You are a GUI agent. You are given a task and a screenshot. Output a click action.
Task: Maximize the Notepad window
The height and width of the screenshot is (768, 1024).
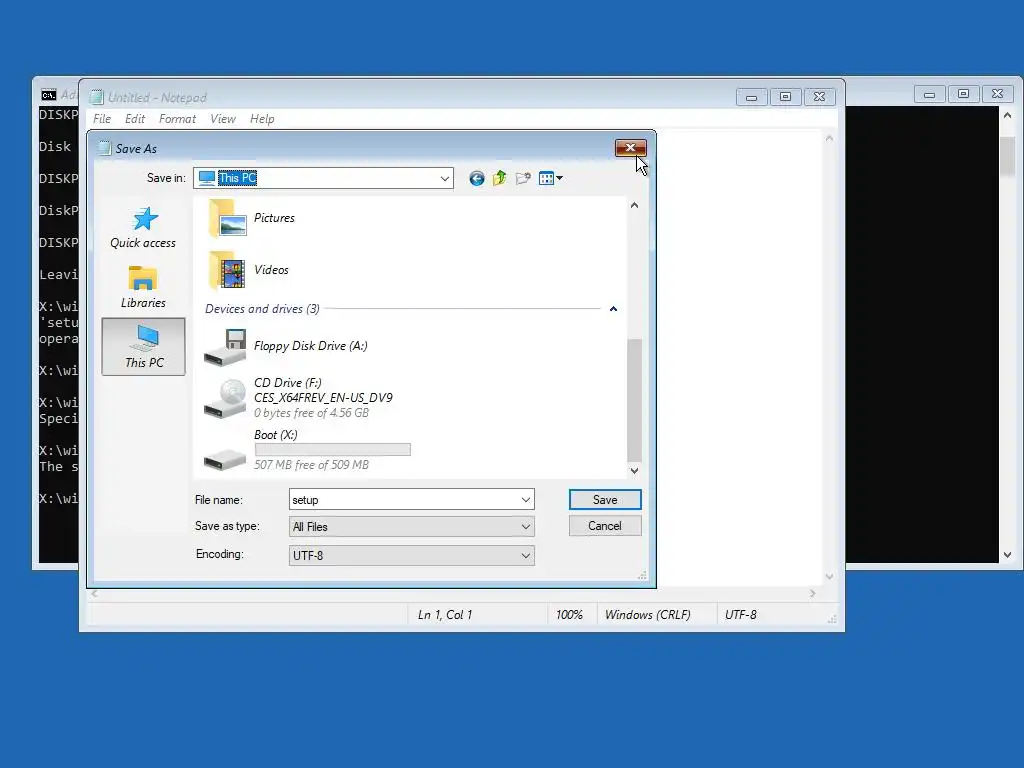[785, 97]
